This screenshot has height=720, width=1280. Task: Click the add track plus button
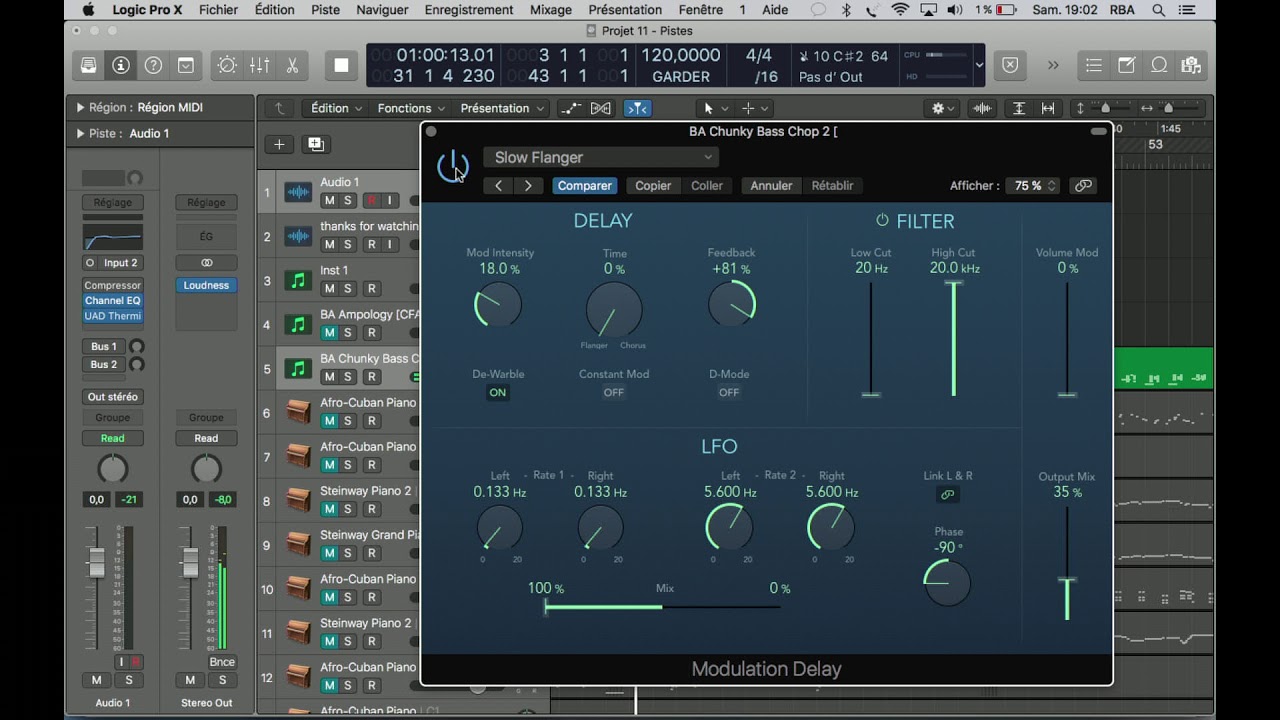[x=279, y=144]
